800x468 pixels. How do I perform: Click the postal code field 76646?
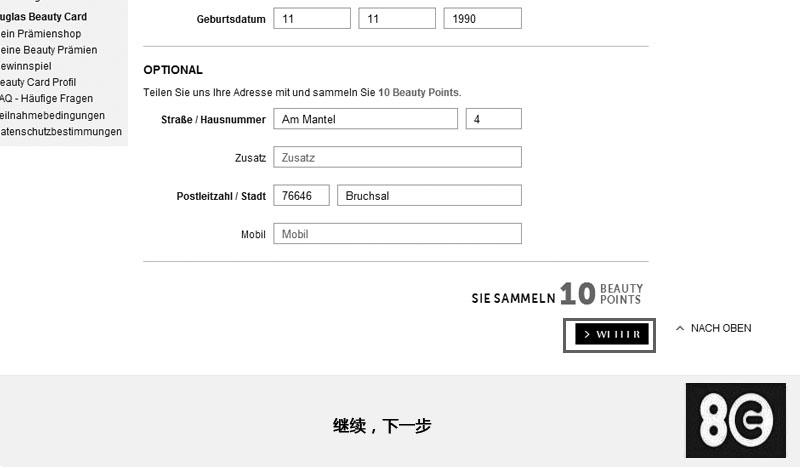pyautogui.click(x=301, y=196)
